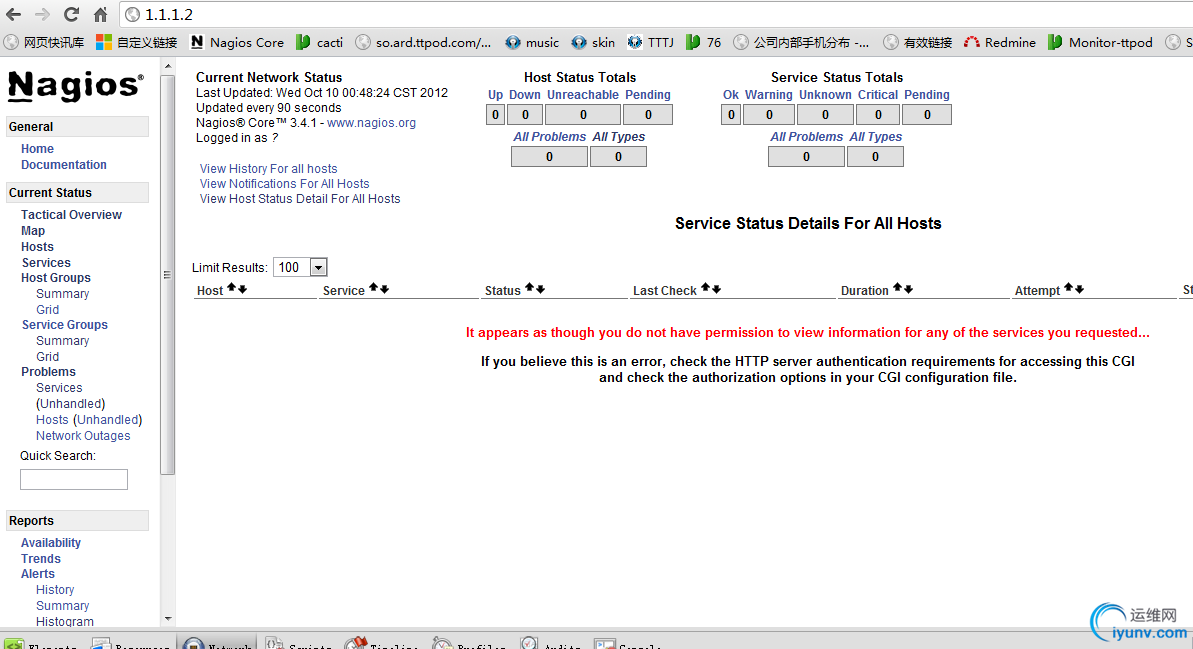Open the bookmark labeled 76
The width and height of the screenshot is (1193, 649).
pos(703,43)
